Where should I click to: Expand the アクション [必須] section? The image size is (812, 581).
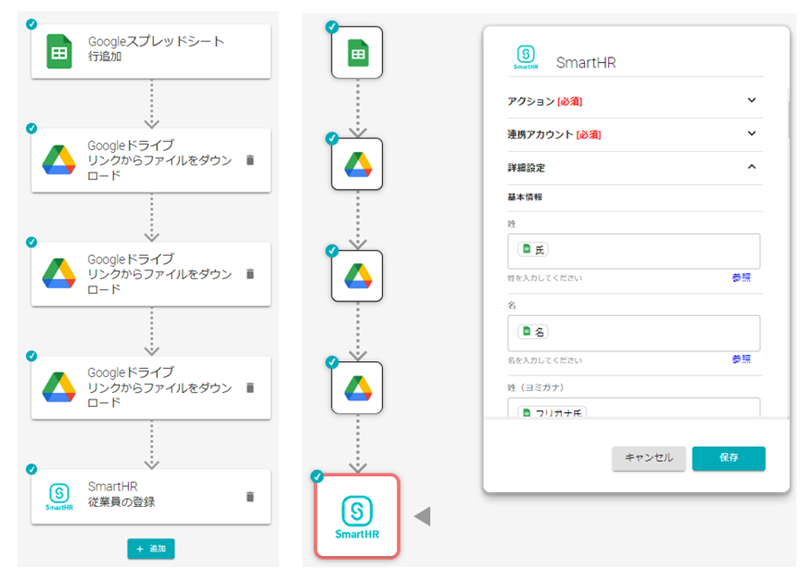tap(635, 101)
